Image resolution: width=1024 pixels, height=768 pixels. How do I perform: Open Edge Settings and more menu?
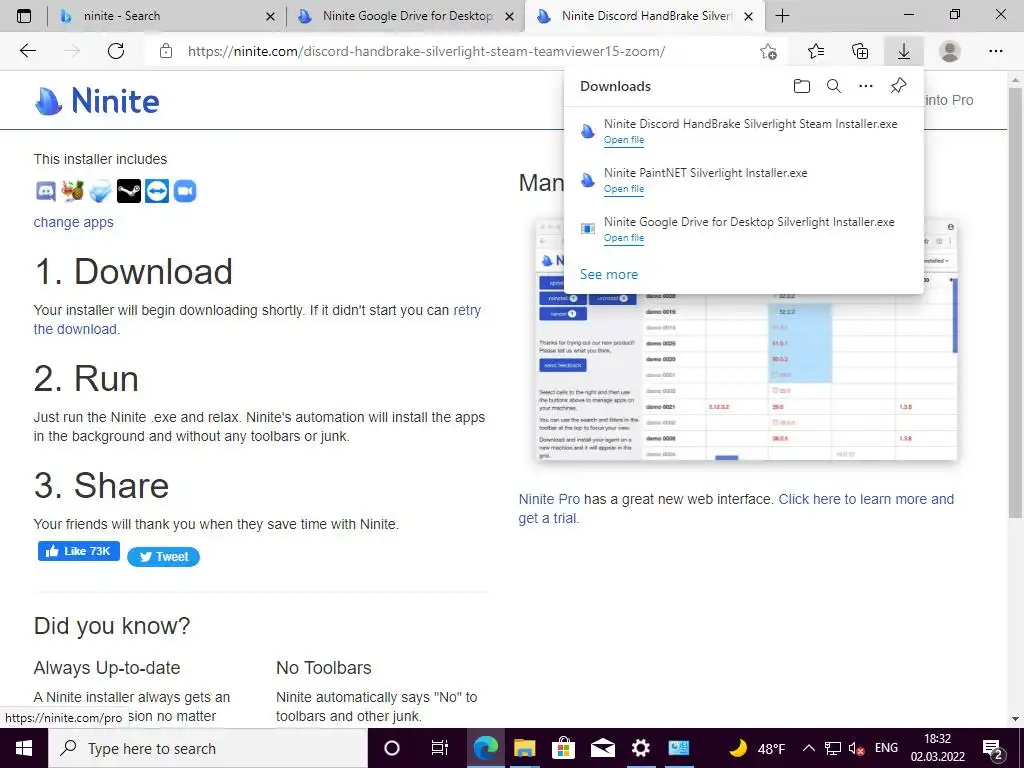(x=995, y=51)
